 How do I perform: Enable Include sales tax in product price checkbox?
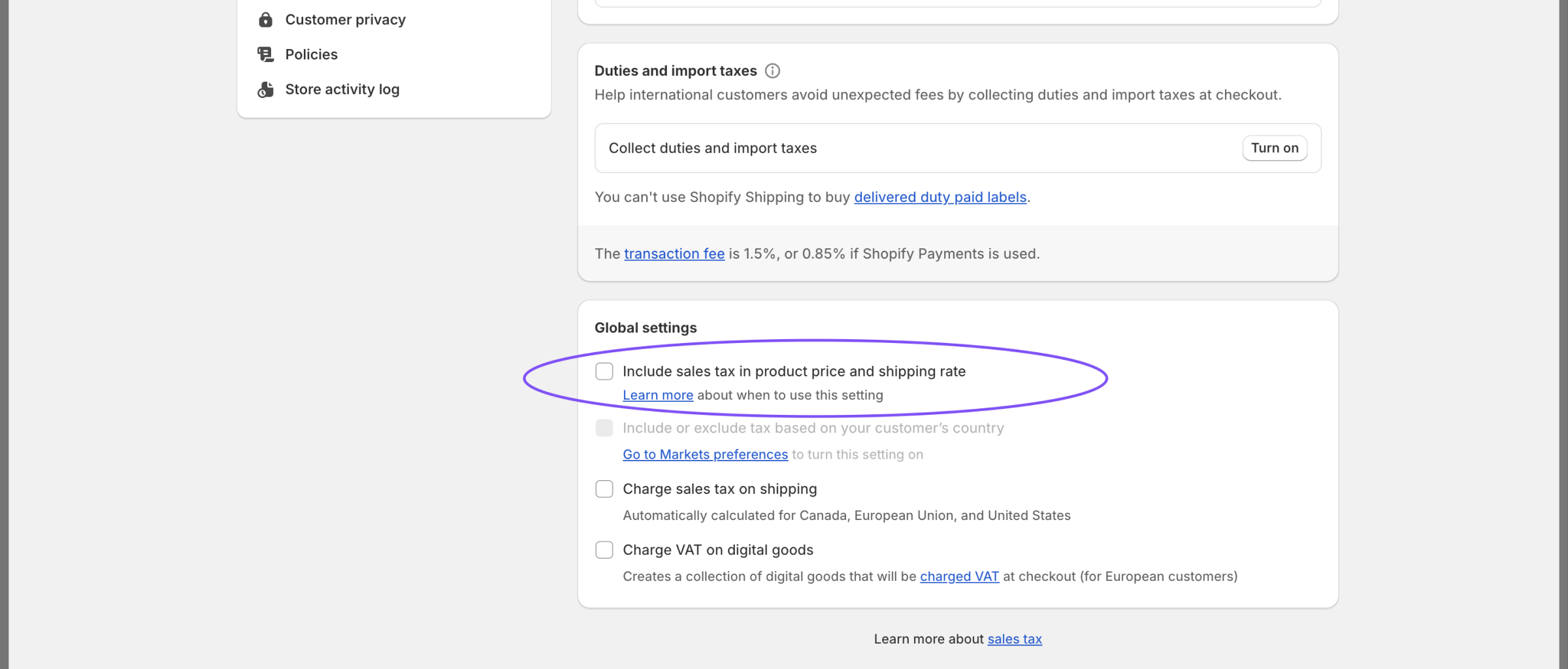click(604, 372)
